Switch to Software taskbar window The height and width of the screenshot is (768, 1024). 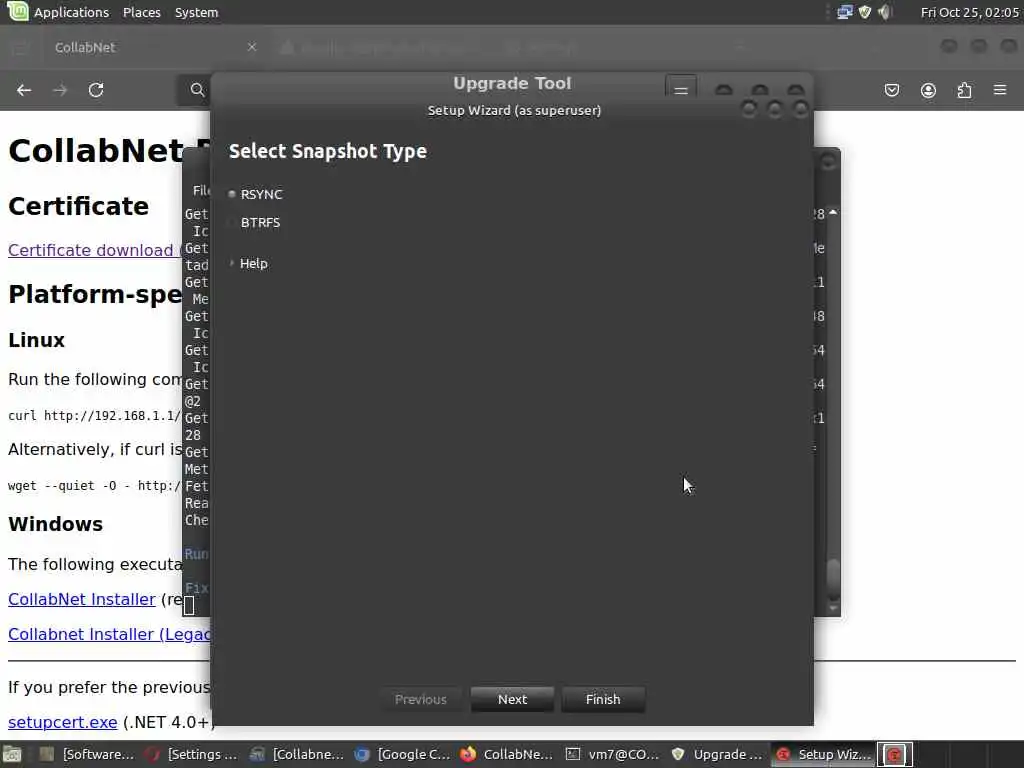point(86,754)
